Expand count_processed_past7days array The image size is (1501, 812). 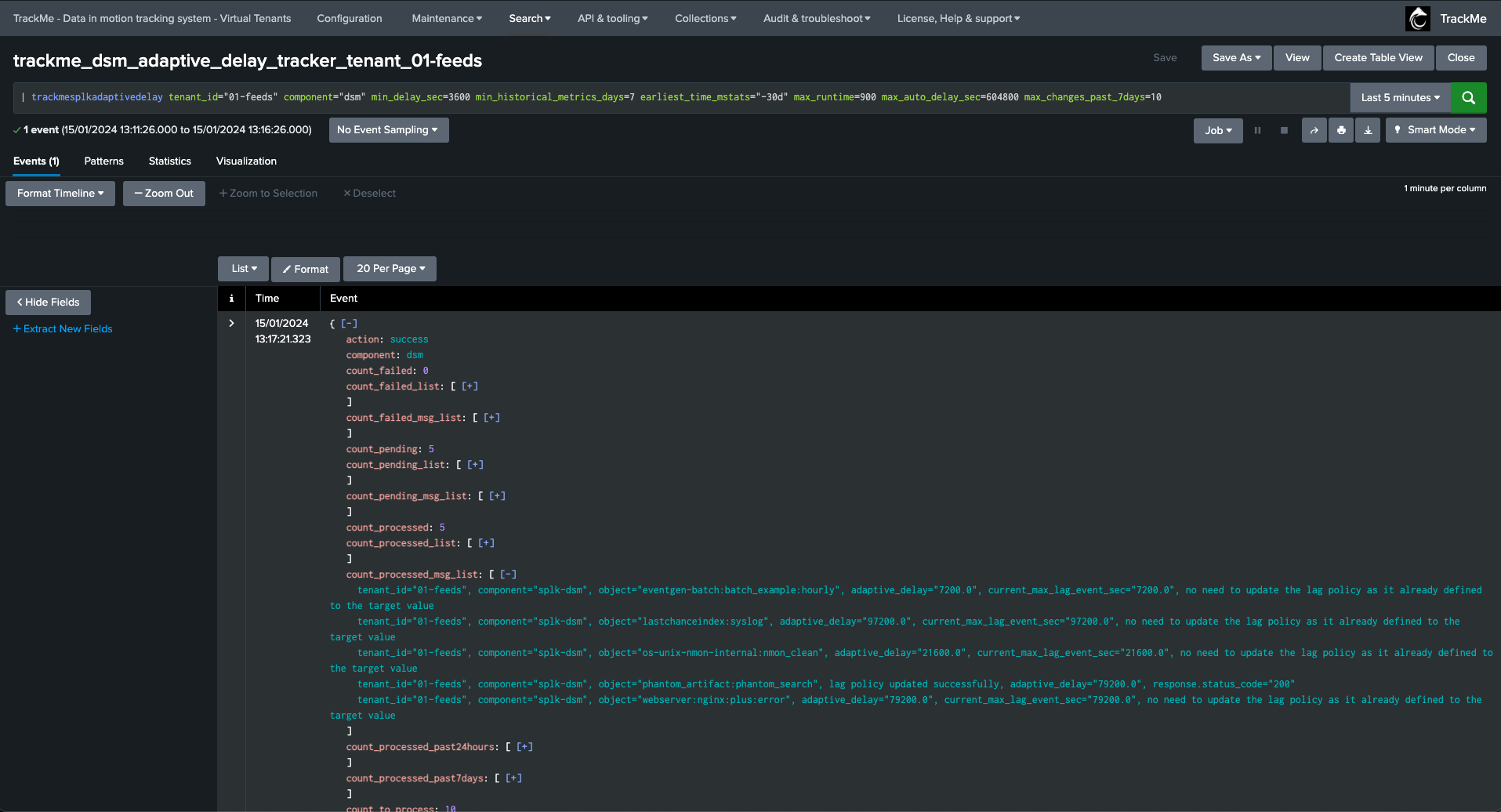coord(513,778)
